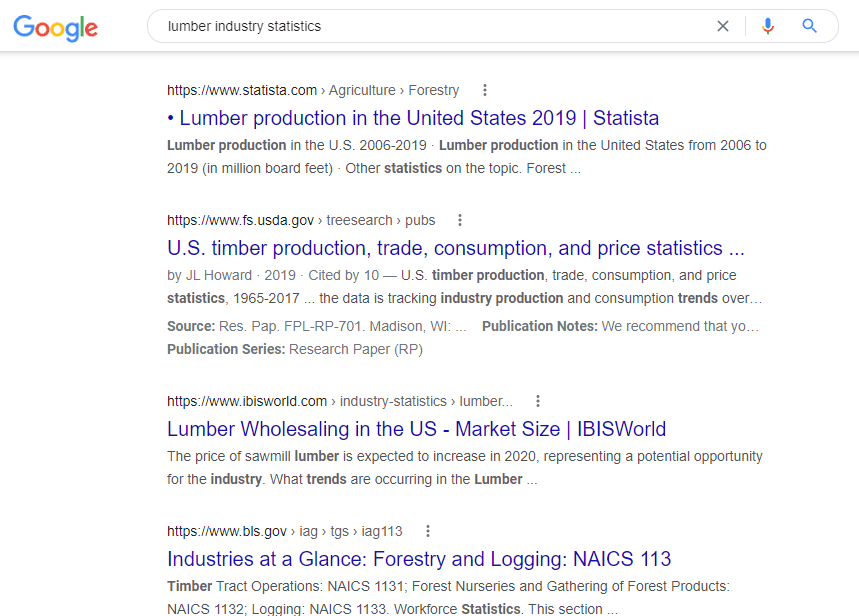This screenshot has height=616, width=859.
Task: Open three-dot menu for fs.usda.gov result
Action: pos(460,220)
